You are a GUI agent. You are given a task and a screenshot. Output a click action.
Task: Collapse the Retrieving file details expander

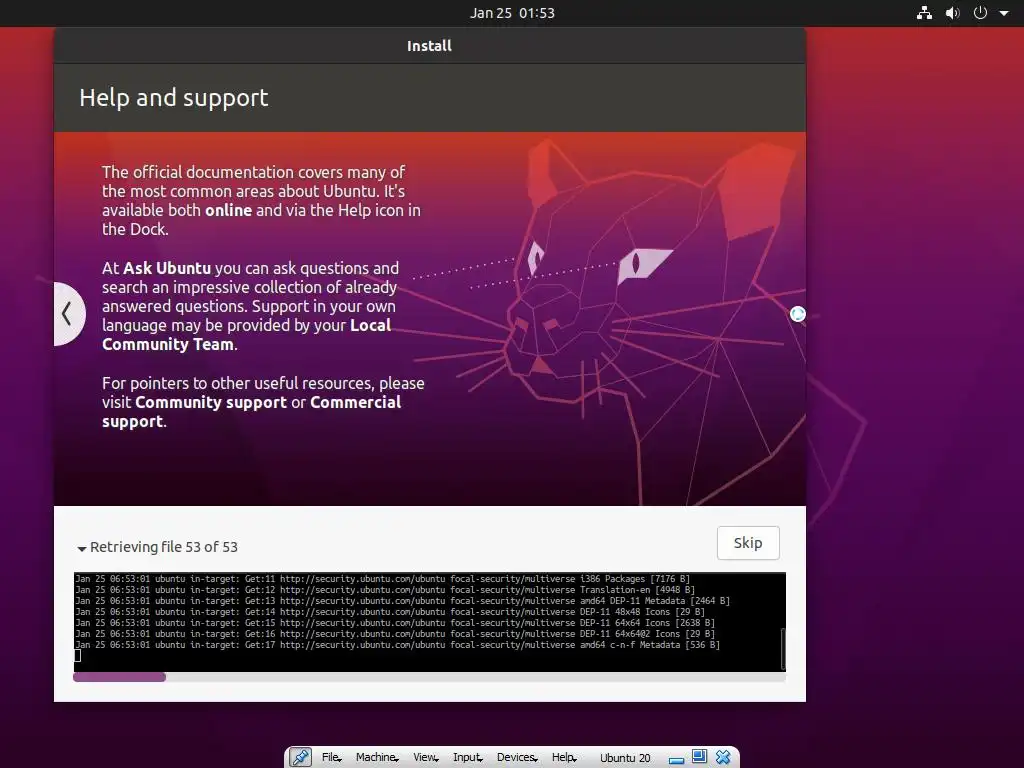click(x=157, y=547)
